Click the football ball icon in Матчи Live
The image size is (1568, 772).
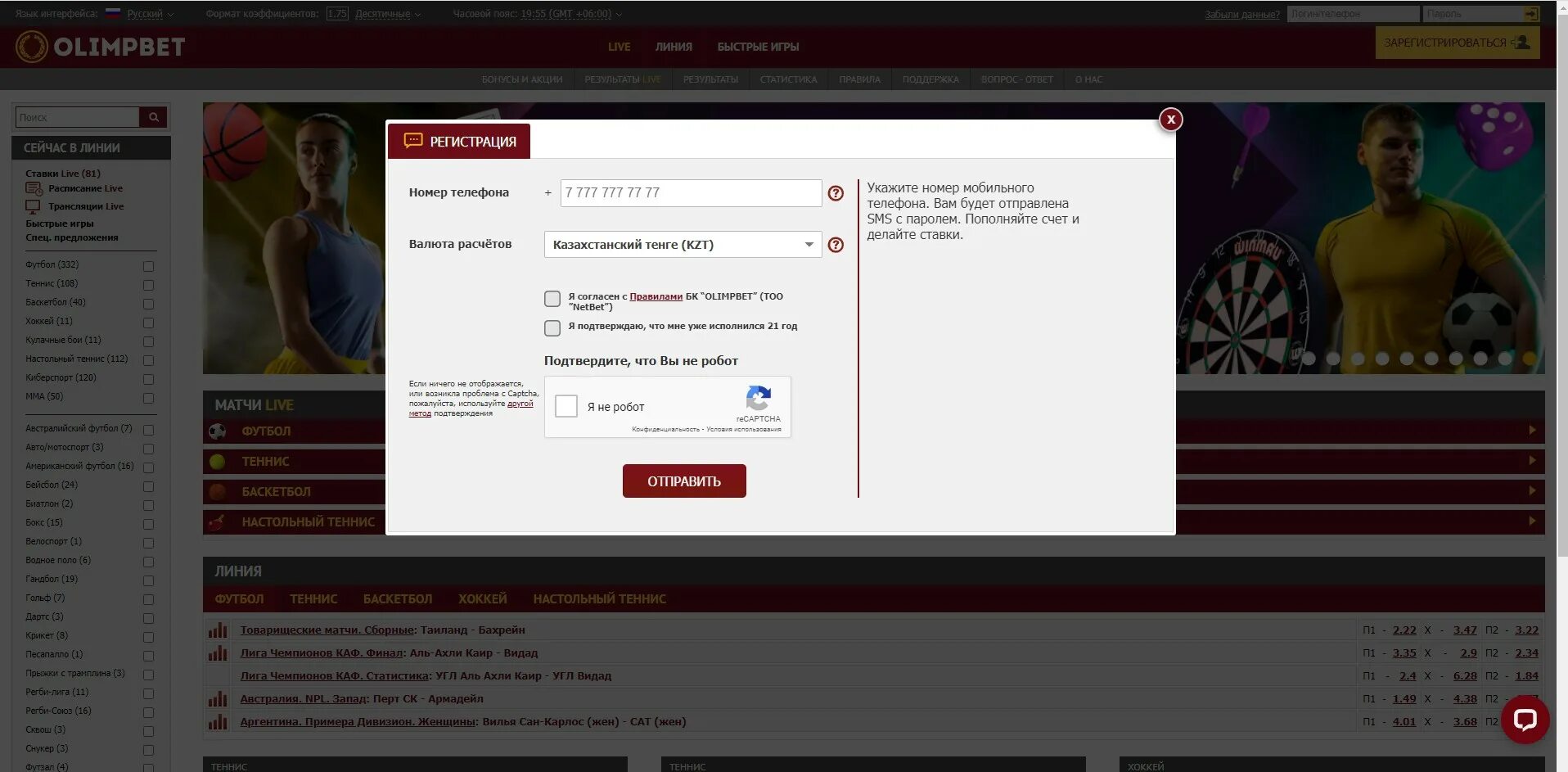click(218, 431)
